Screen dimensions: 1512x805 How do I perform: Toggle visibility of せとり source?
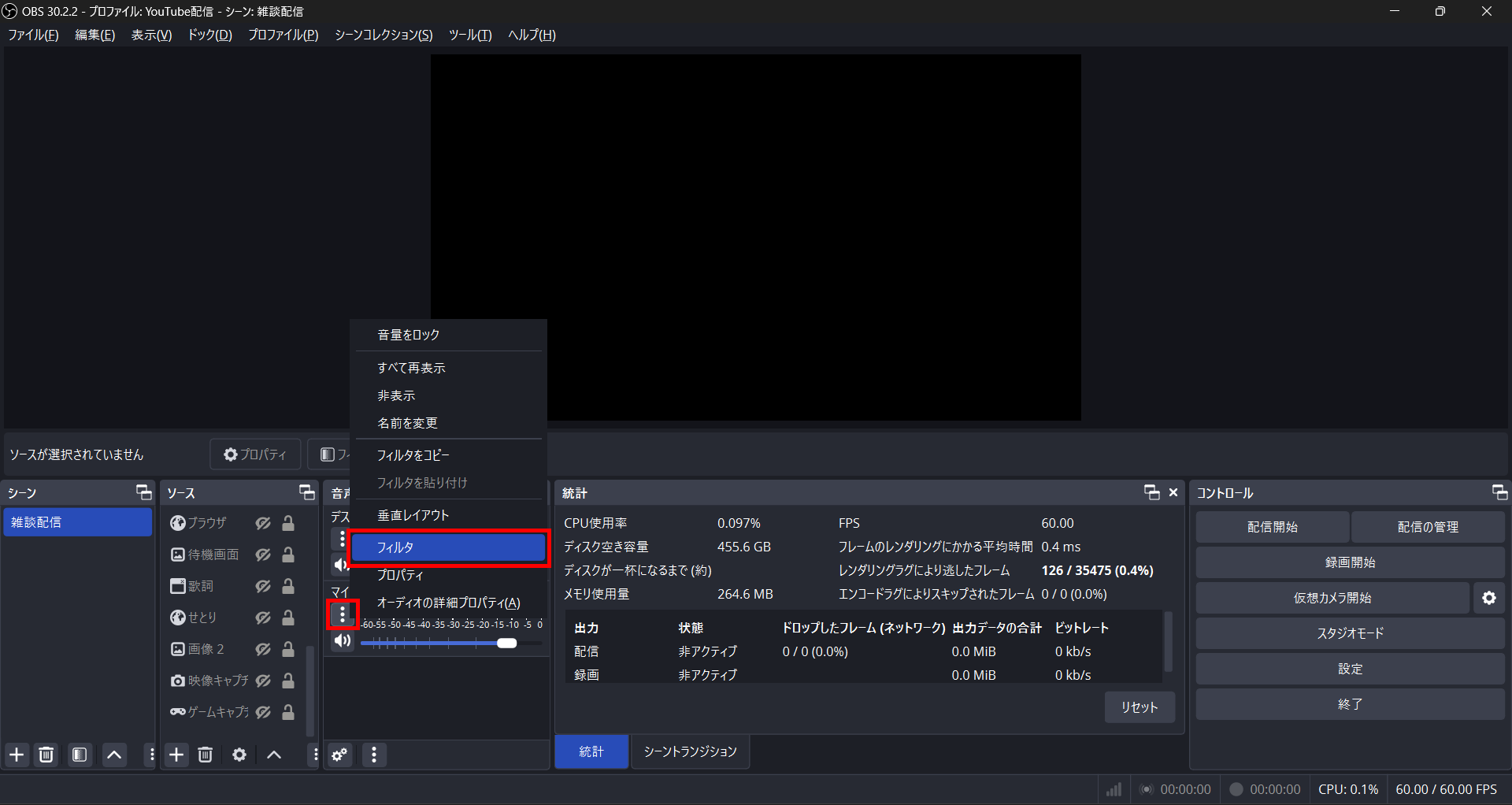(263, 618)
